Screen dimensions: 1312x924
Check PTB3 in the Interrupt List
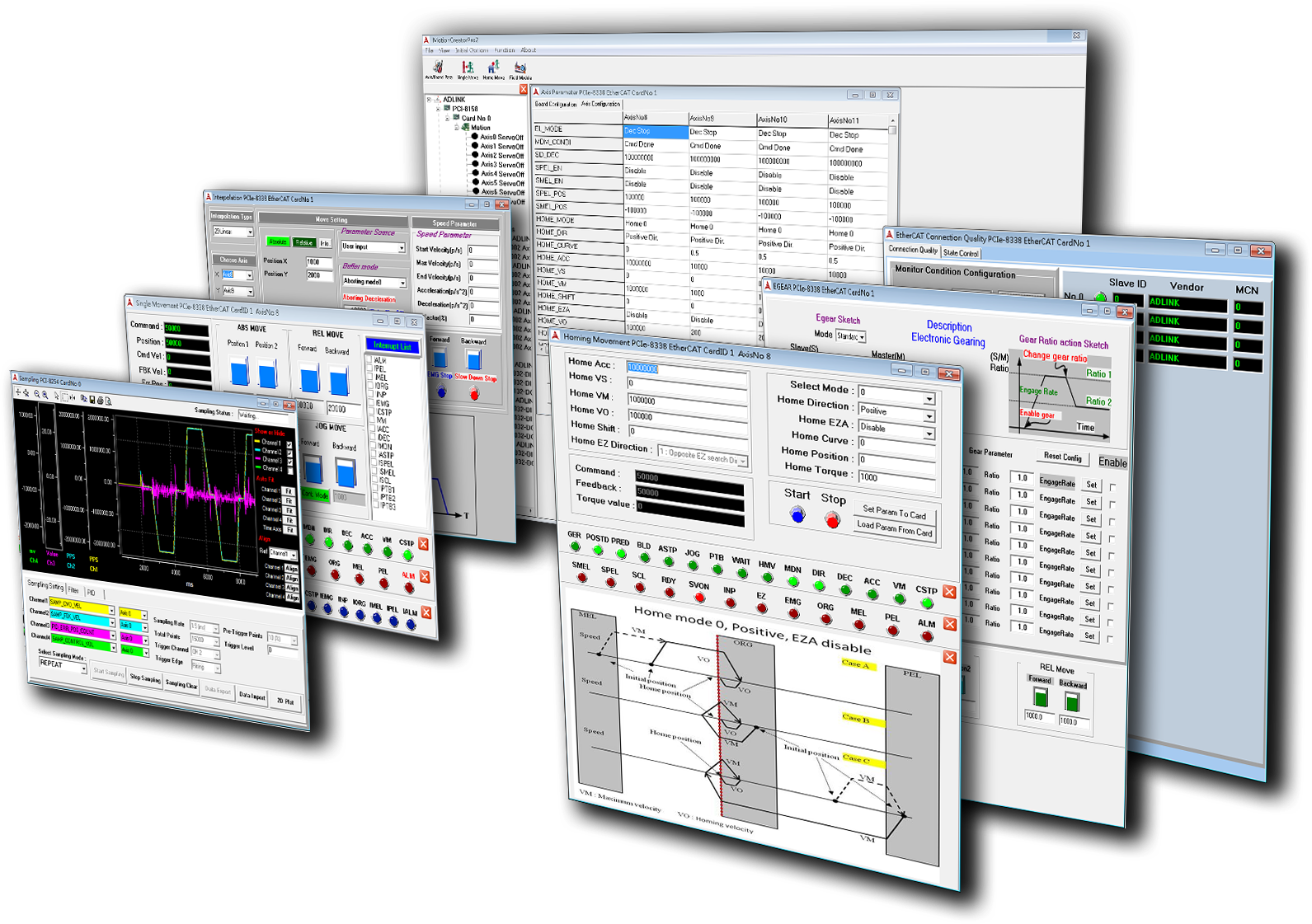(376, 504)
